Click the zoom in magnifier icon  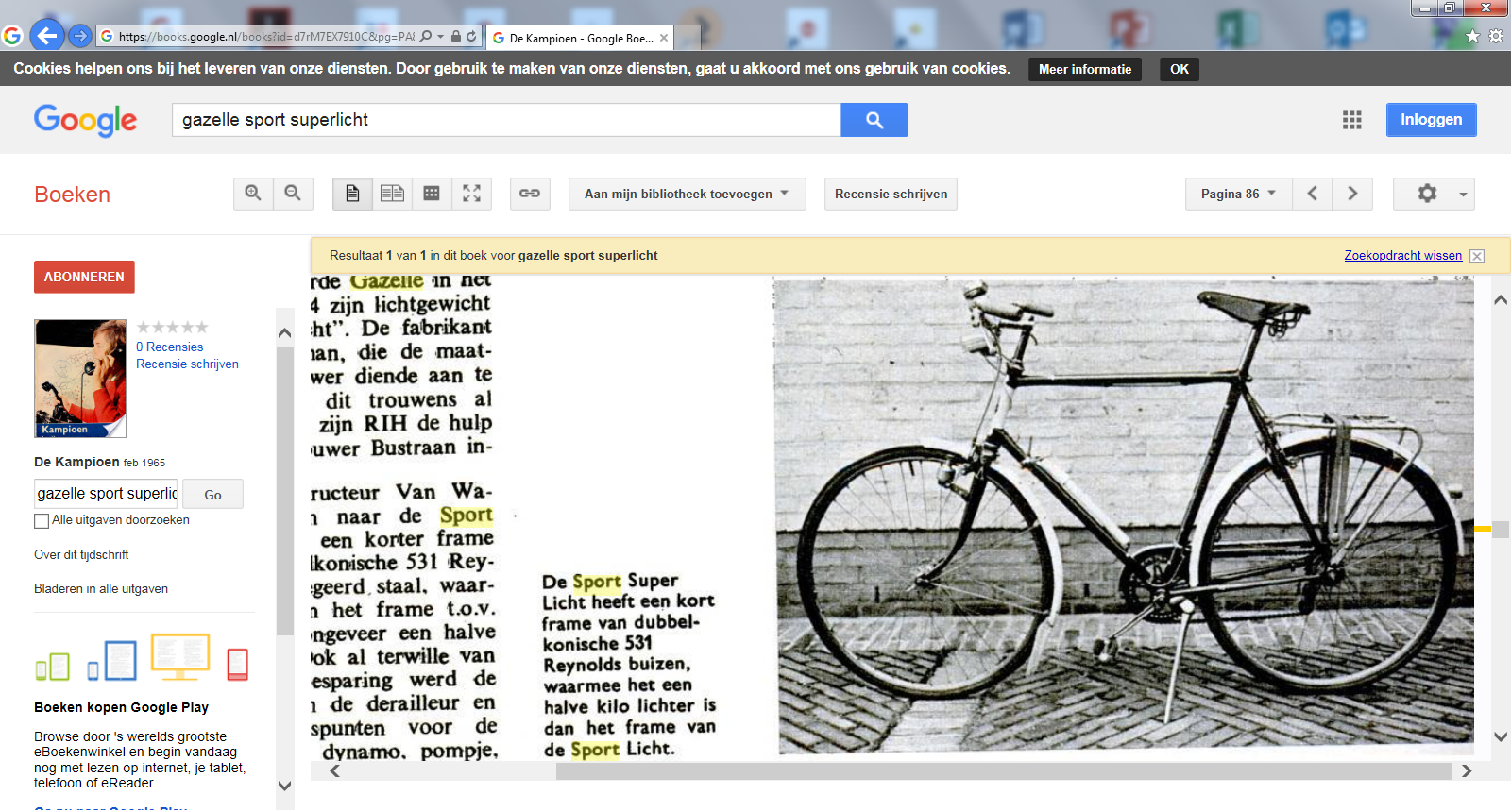(253, 194)
